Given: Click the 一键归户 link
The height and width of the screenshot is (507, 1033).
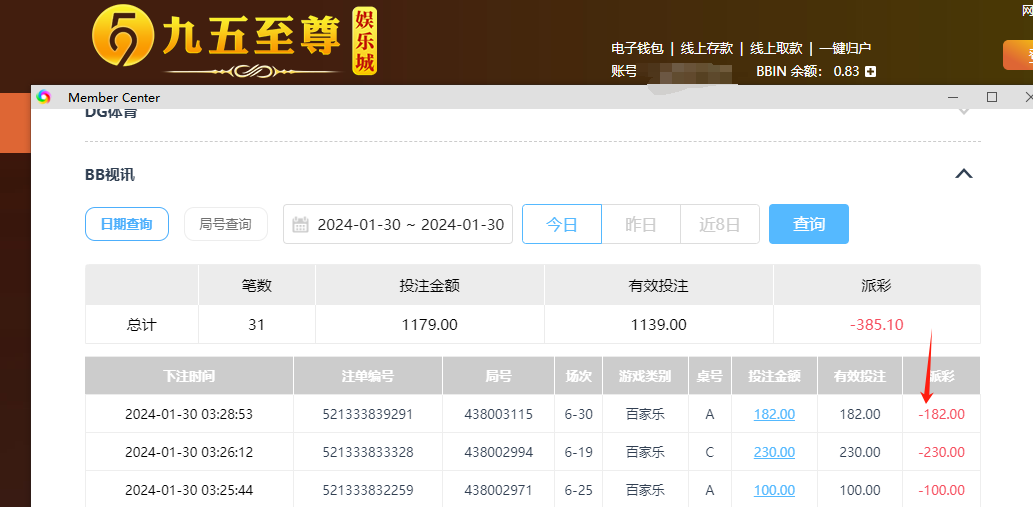Looking at the screenshot, I should tap(845, 48).
